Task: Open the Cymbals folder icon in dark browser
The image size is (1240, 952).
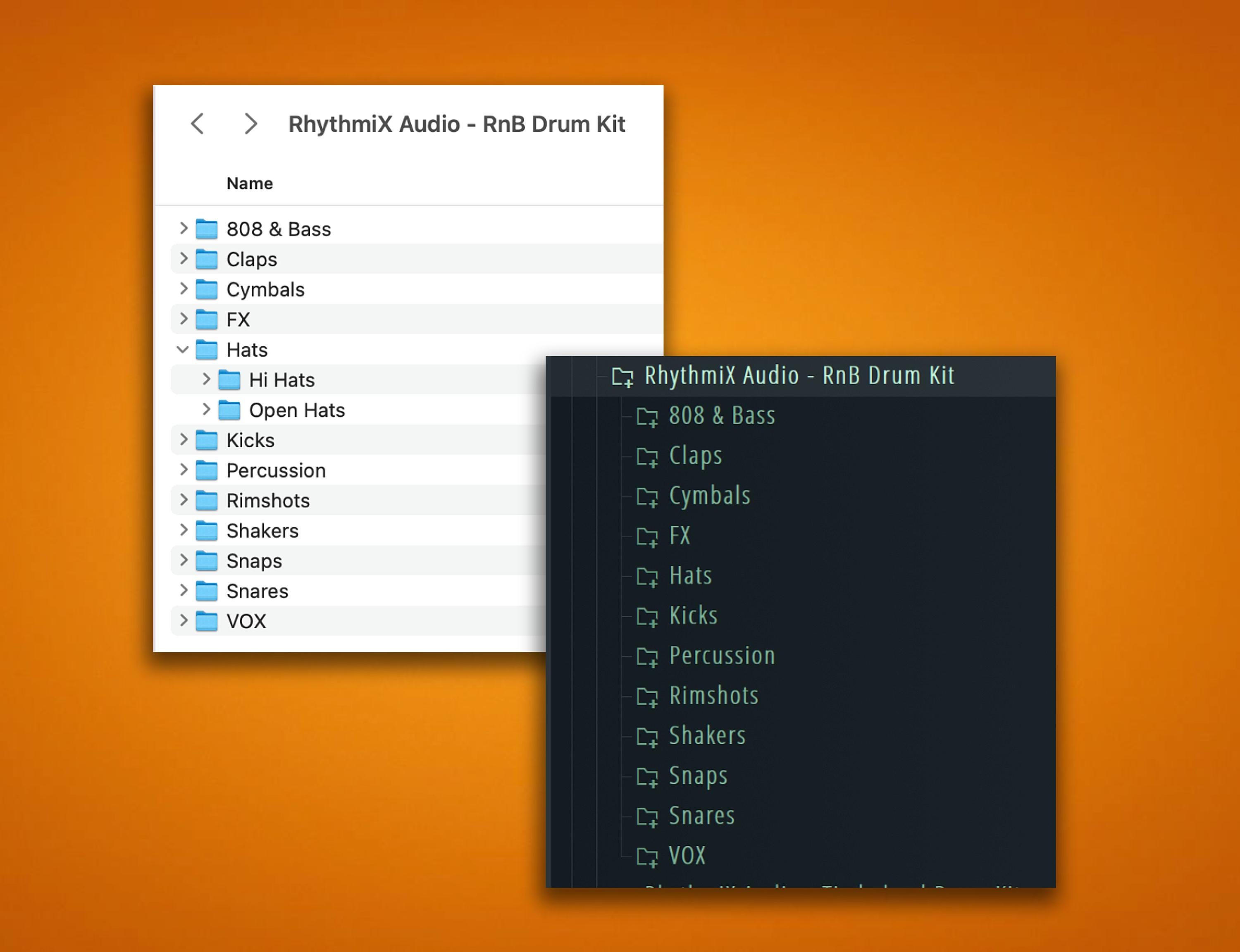Action: (647, 497)
